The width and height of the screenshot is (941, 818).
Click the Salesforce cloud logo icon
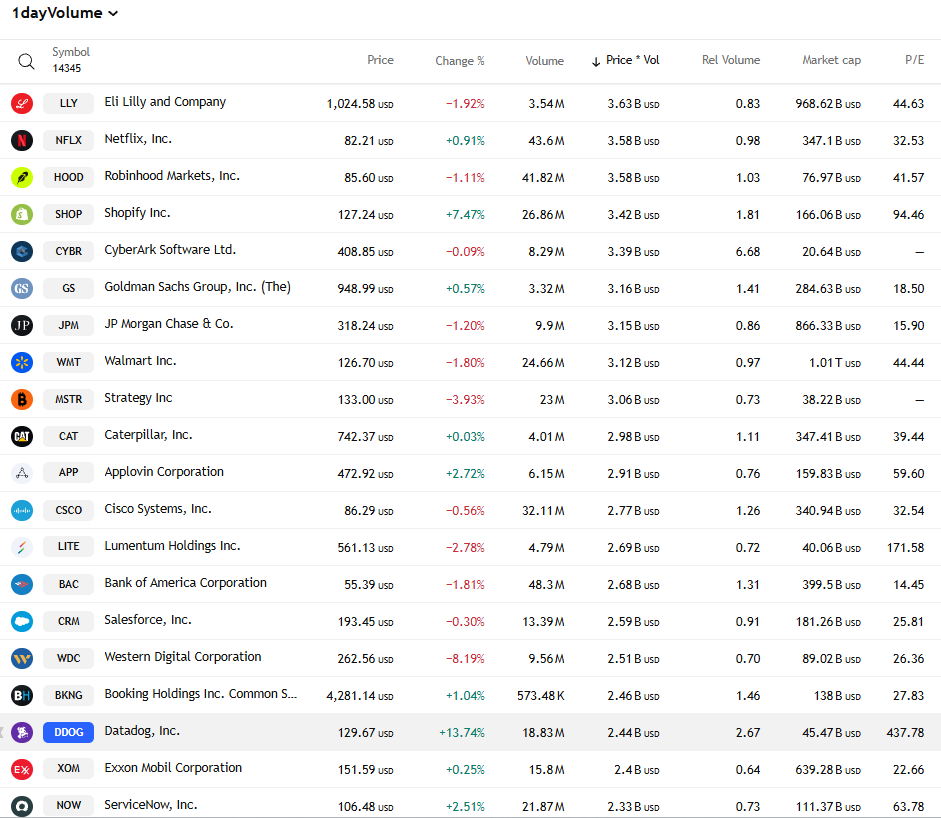(22, 622)
